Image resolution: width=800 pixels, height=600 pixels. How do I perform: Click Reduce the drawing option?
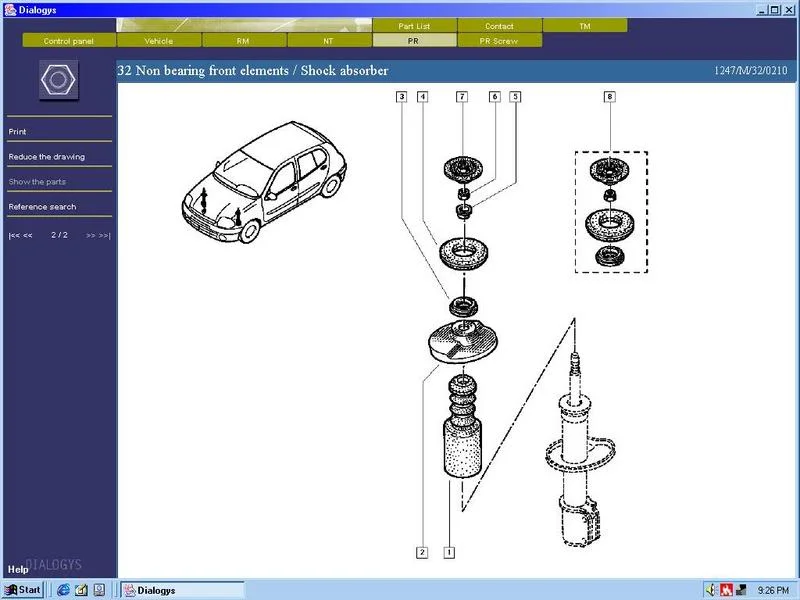tap(46, 157)
